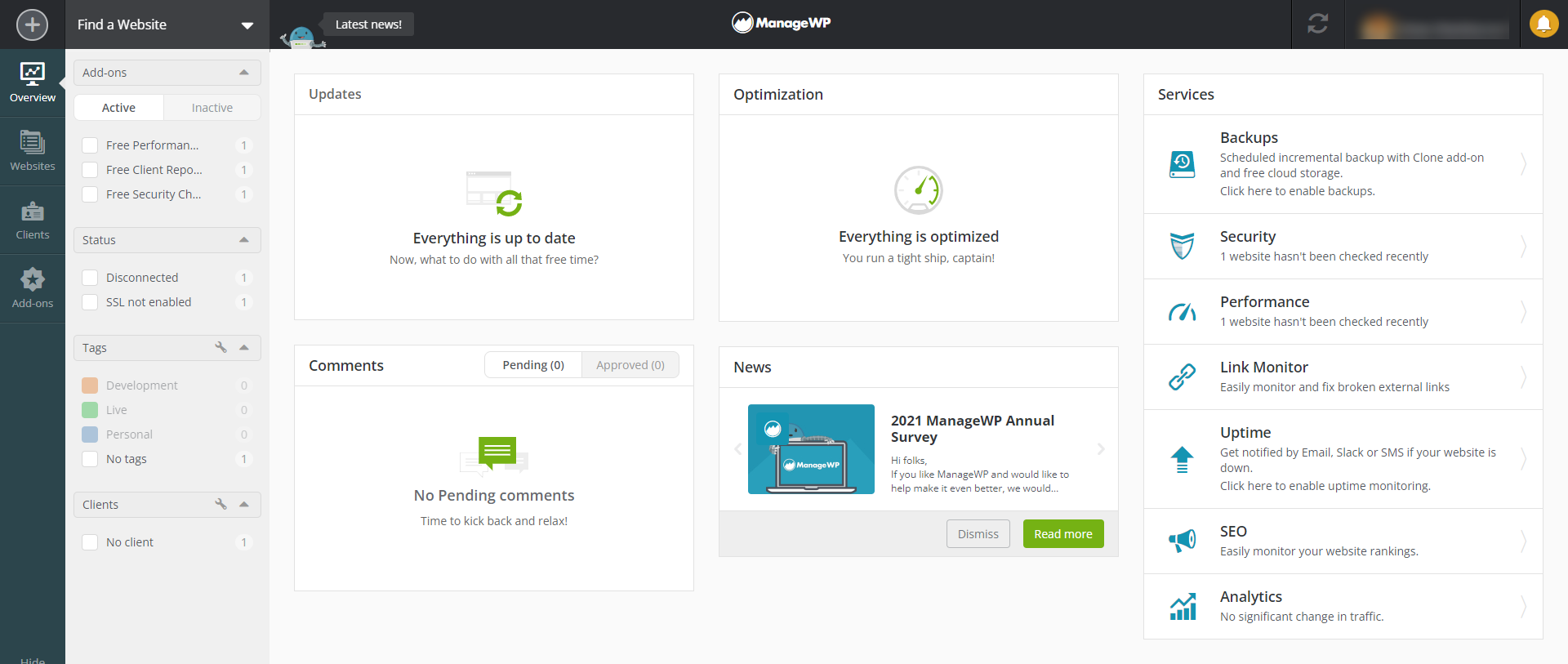This screenshot has height=664, width=1568.
Task: Switch to Approved (0) comments tab
Action: (x=630, y=365)
